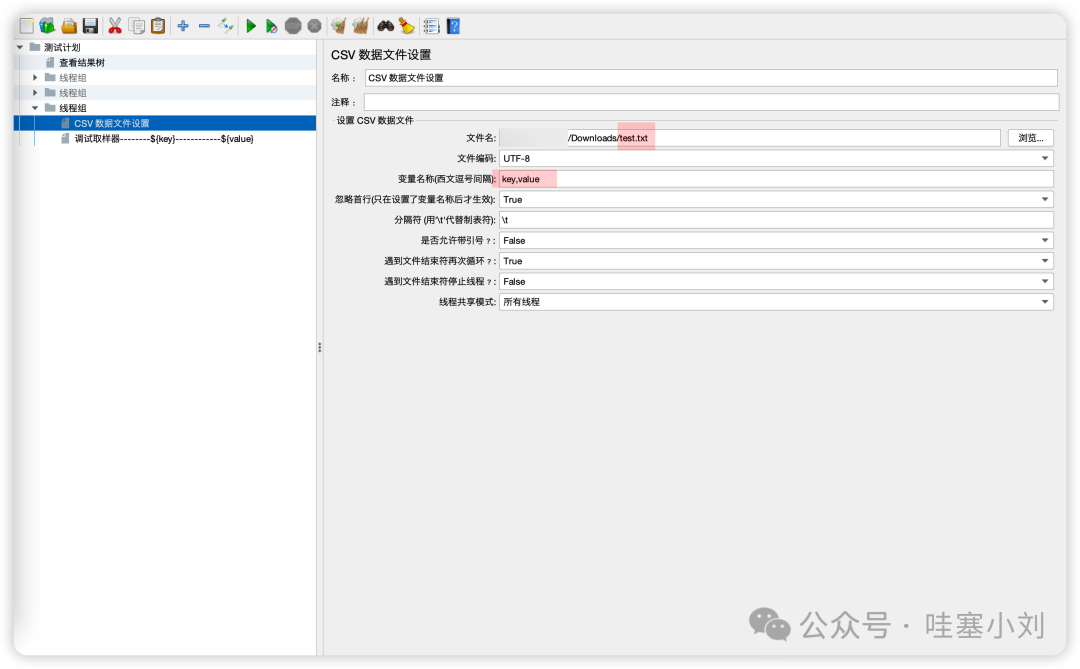
Task: Click the 分隔符 delimiter field
Action: pos(776,220)
